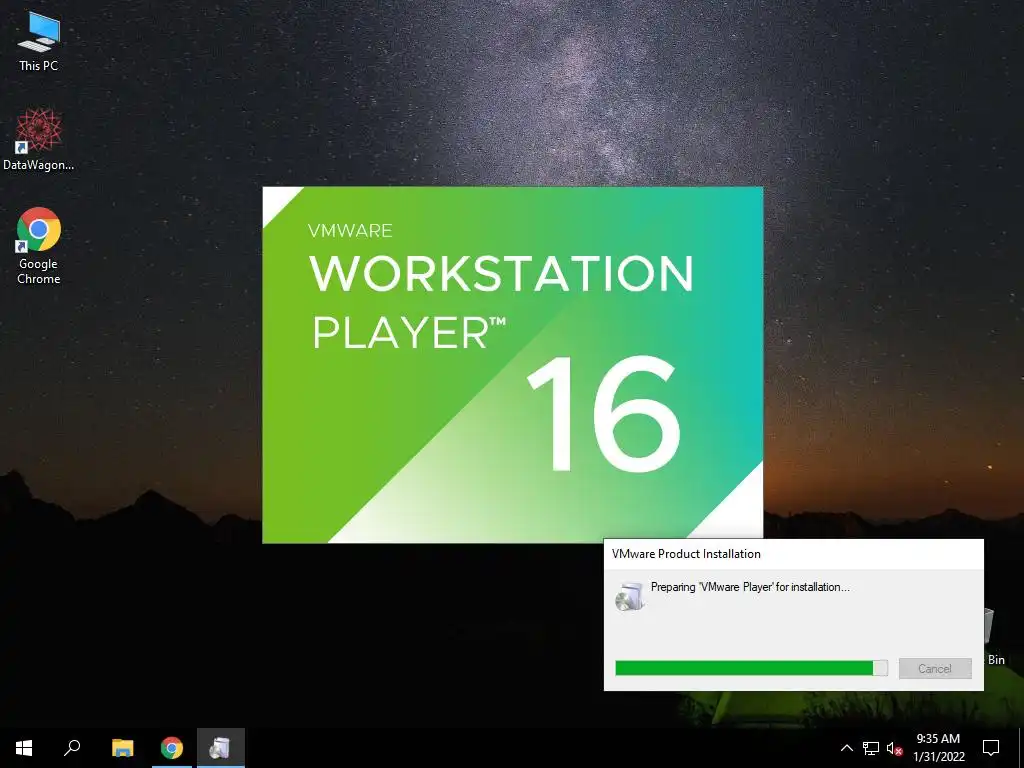
Task: Select the Google Chrome desktop shortcut
Action: 39,246
